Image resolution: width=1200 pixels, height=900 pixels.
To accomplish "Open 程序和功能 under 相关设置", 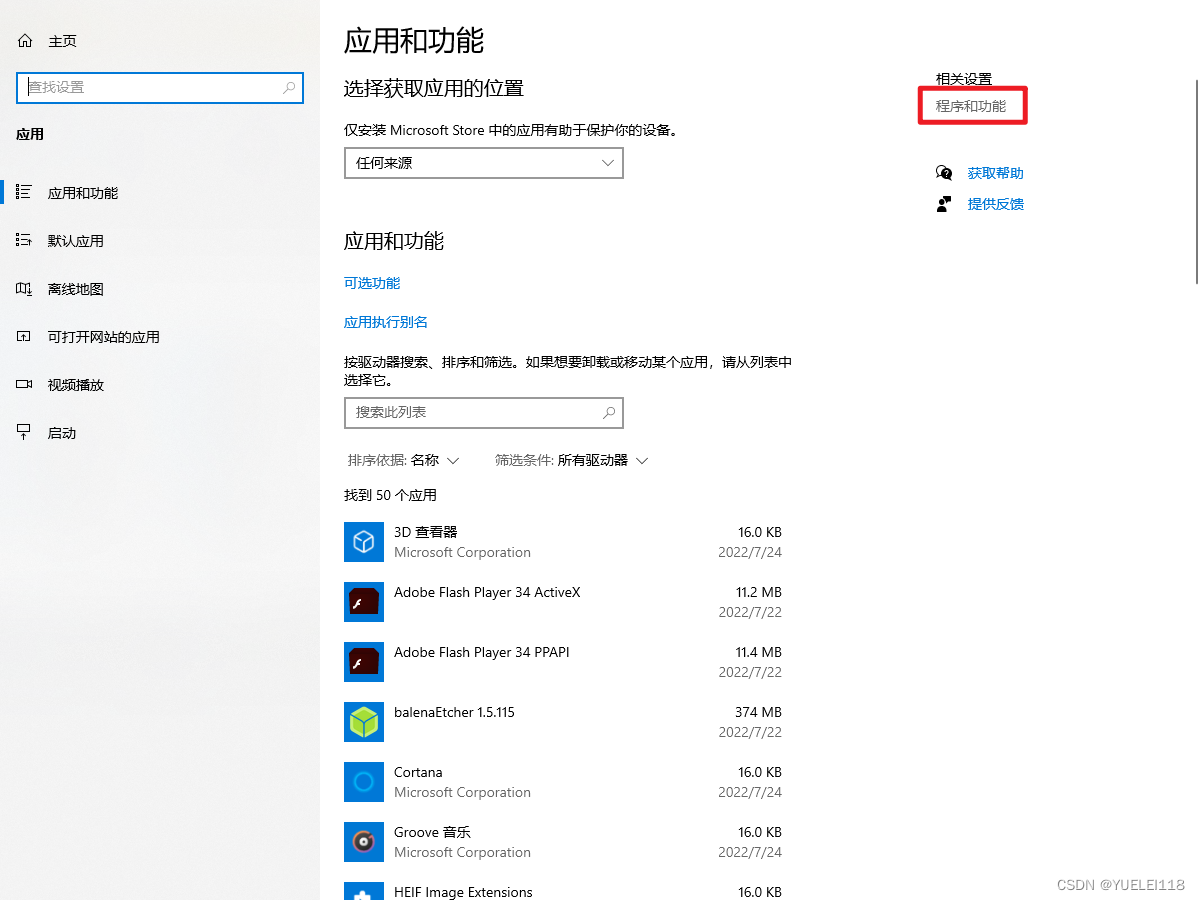I will 971,105.
